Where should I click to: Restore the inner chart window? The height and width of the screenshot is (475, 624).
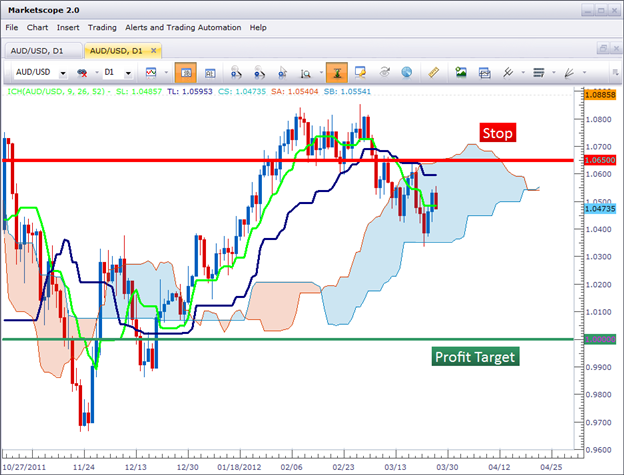tap(603, 48)
